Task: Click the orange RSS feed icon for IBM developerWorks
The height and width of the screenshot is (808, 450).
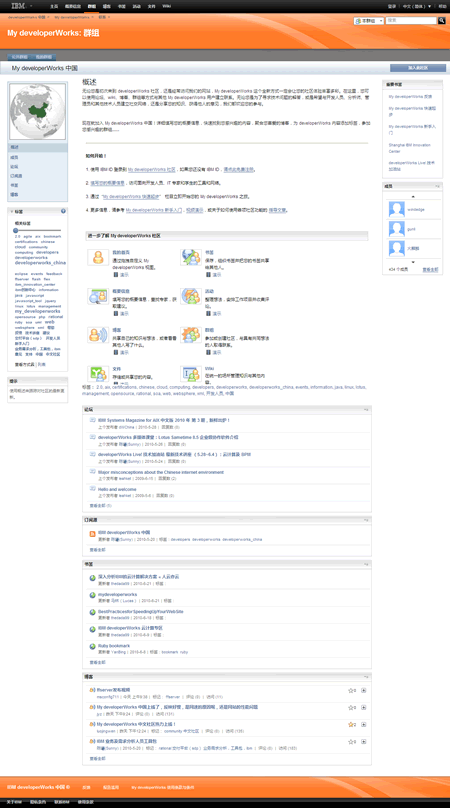Action: (x=92, y=533)
